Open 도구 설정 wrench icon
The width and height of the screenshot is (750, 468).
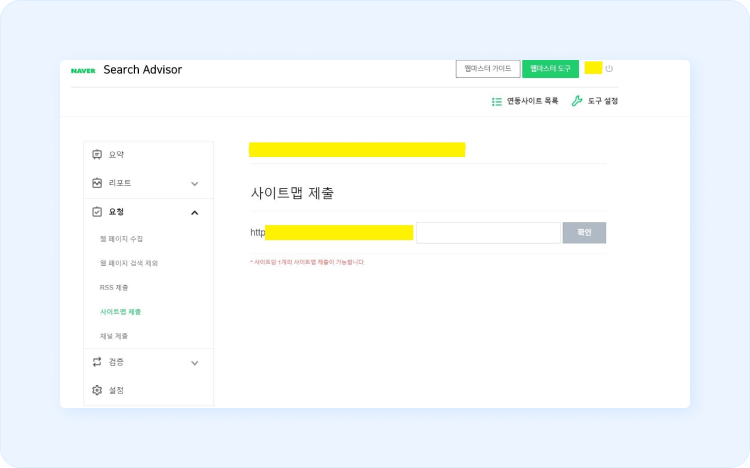pyautogui.click(x=577, y=101)
